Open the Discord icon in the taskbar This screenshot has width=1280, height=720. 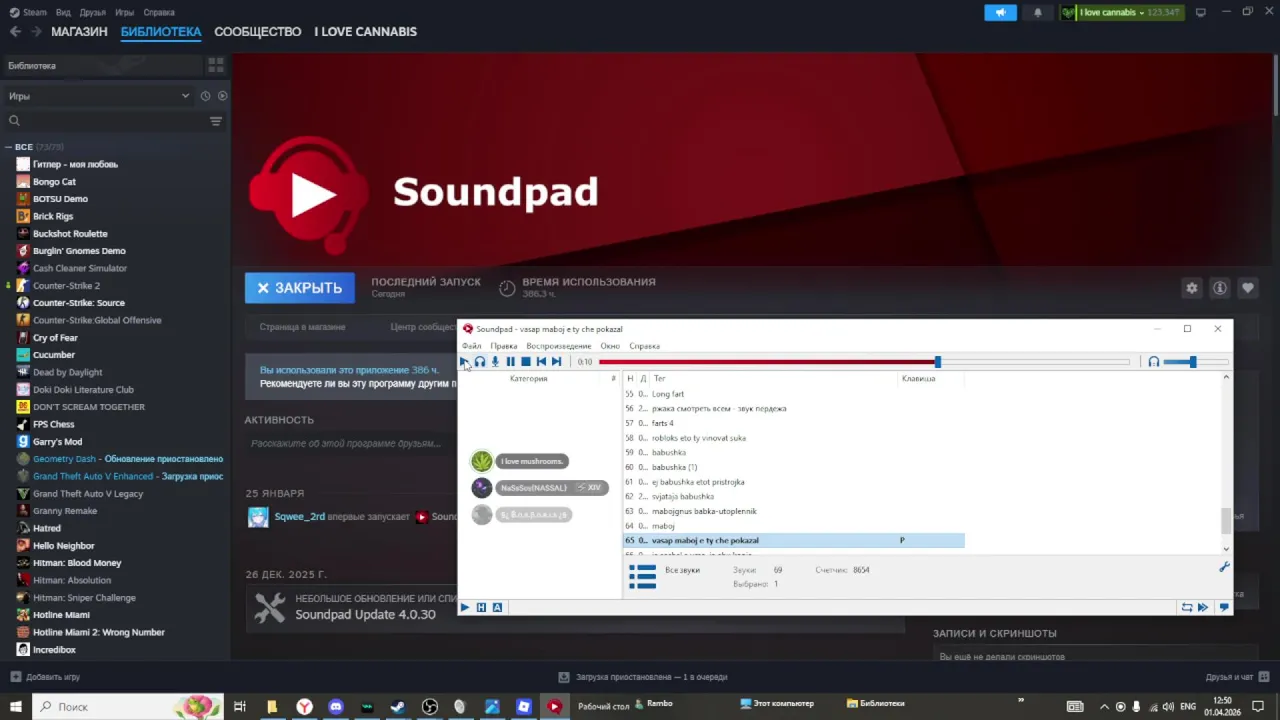(336, 707)
